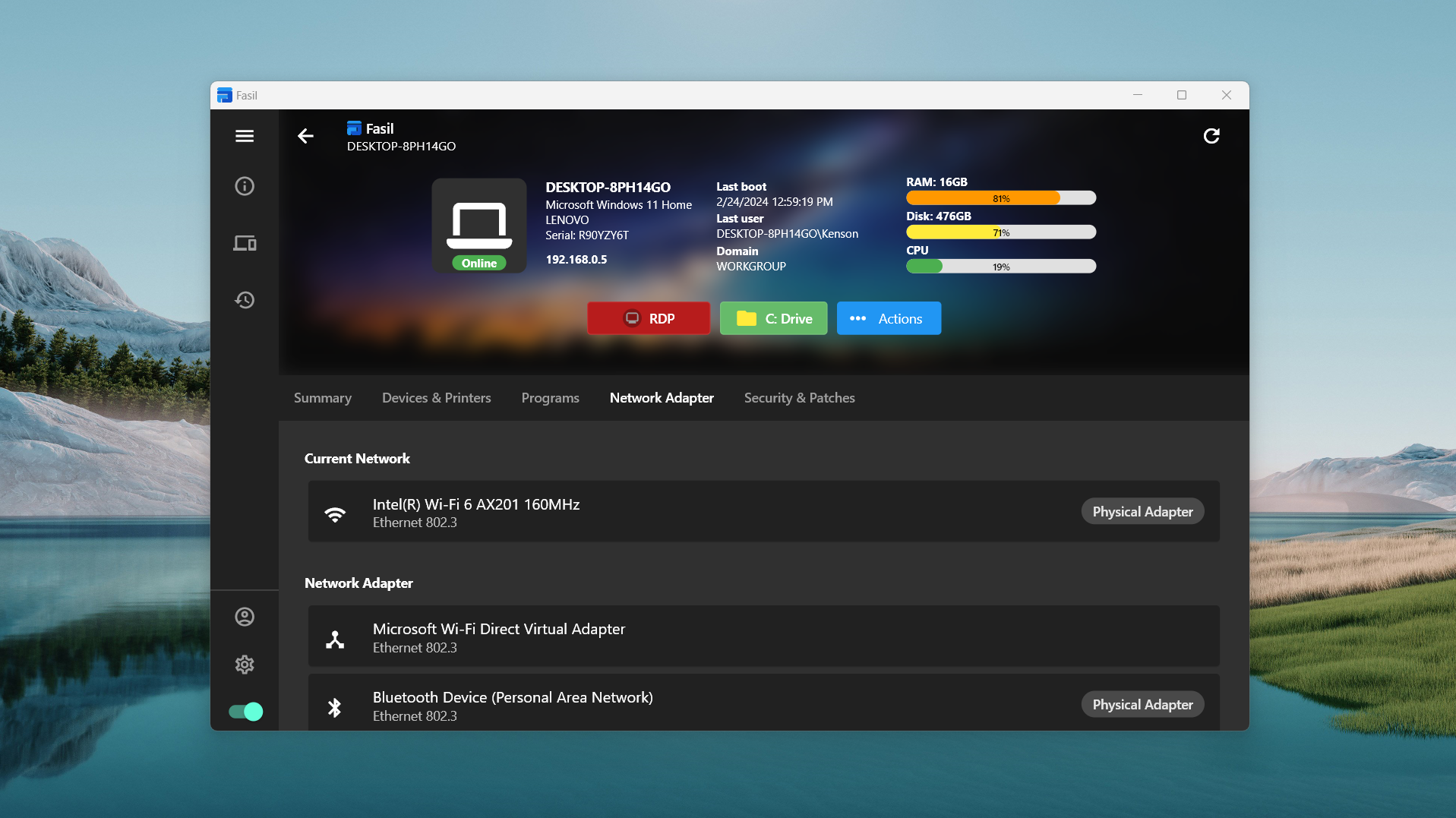
Task: Minimize the Fasil window
Action: pyautogui.click(x=1138, y=95)
